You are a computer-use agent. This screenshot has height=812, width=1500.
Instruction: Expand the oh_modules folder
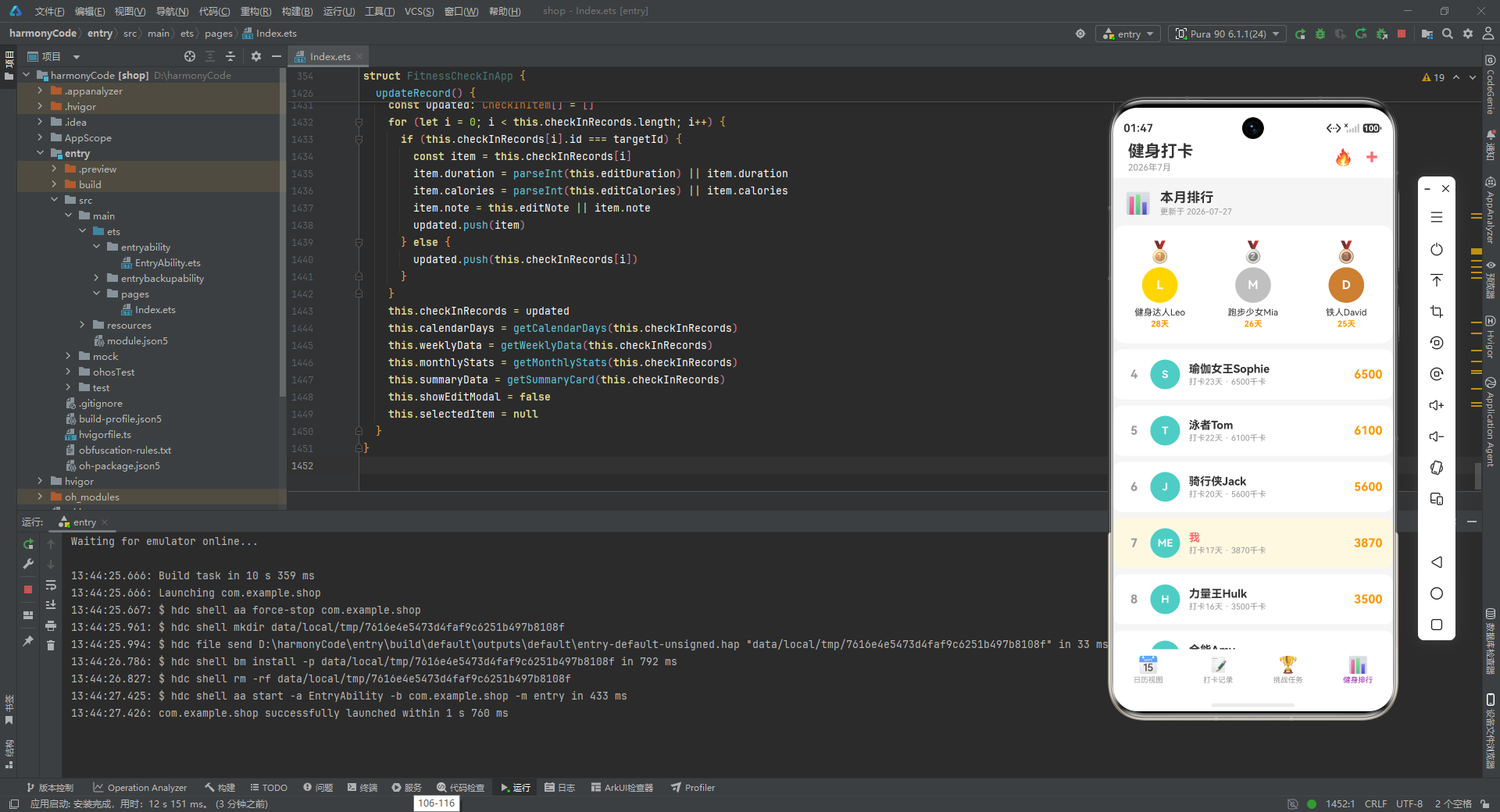pos(40,497)
